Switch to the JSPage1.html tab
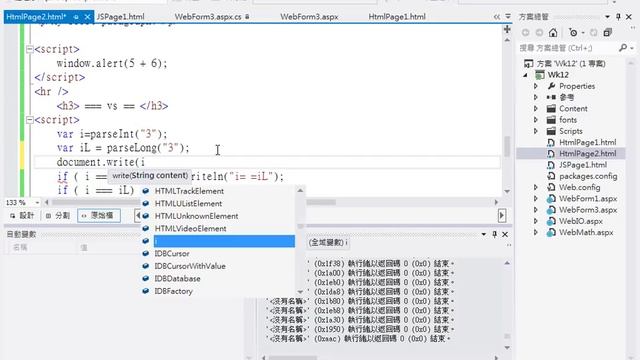The image size is (640, 360). click(120, 17)
